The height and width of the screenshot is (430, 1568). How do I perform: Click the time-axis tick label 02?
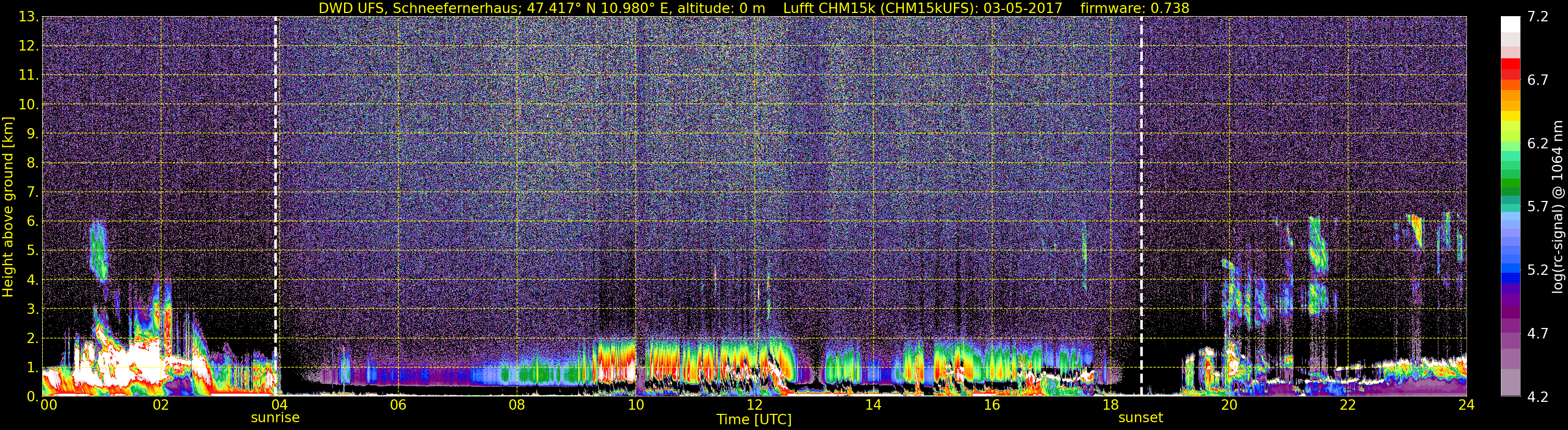[160, 405]
